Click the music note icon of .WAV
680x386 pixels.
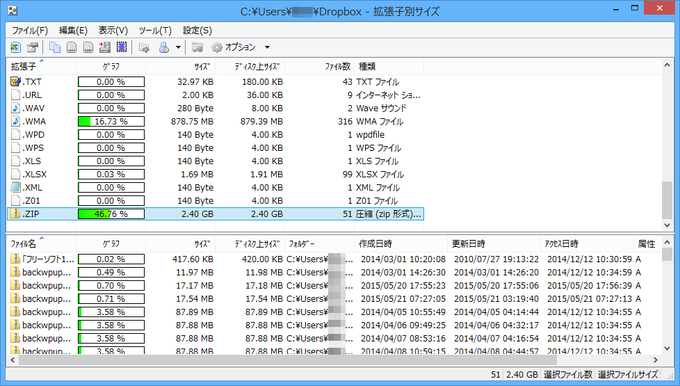click(x=16, y=108)
